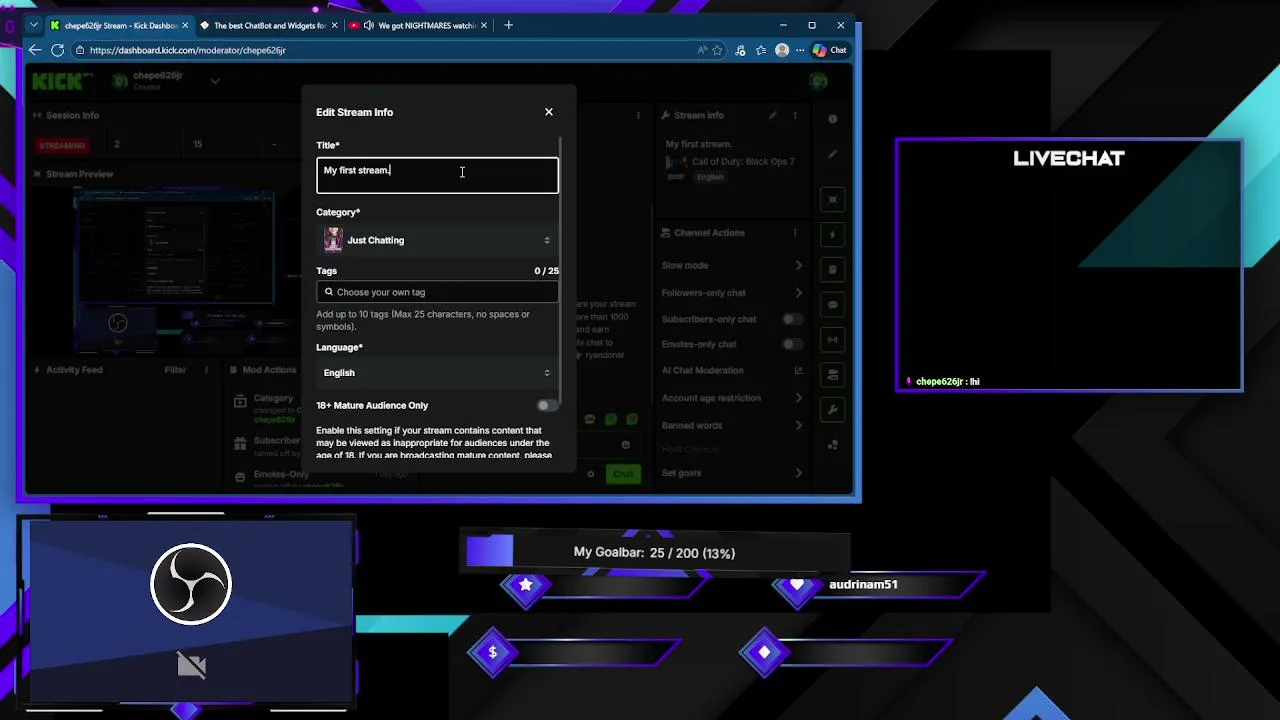The height and width of the screenshot is (720, 1280).
Task: Open Activity Feed options menu
Action: coord(206,370)
